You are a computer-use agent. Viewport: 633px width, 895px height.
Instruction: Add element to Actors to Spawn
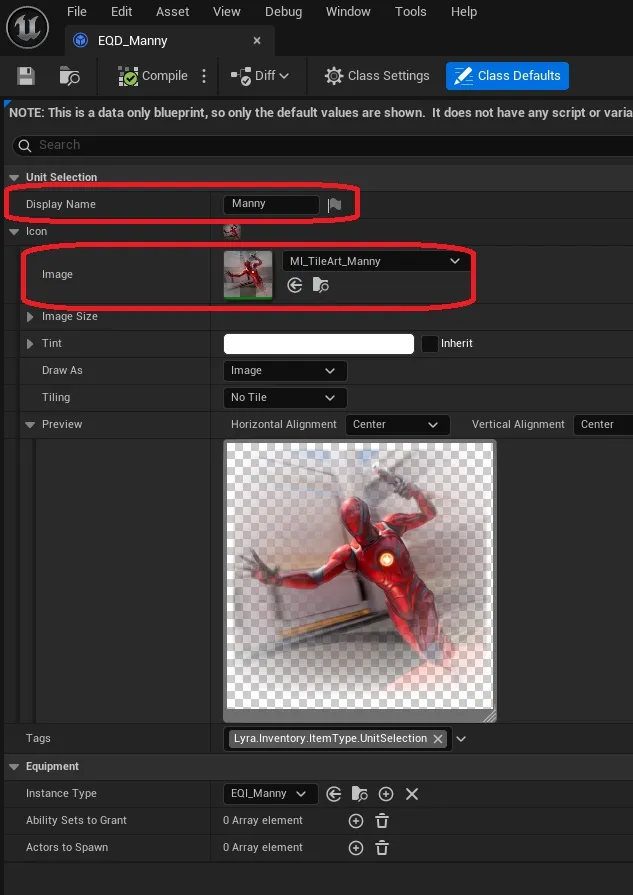tap(356, 848)
